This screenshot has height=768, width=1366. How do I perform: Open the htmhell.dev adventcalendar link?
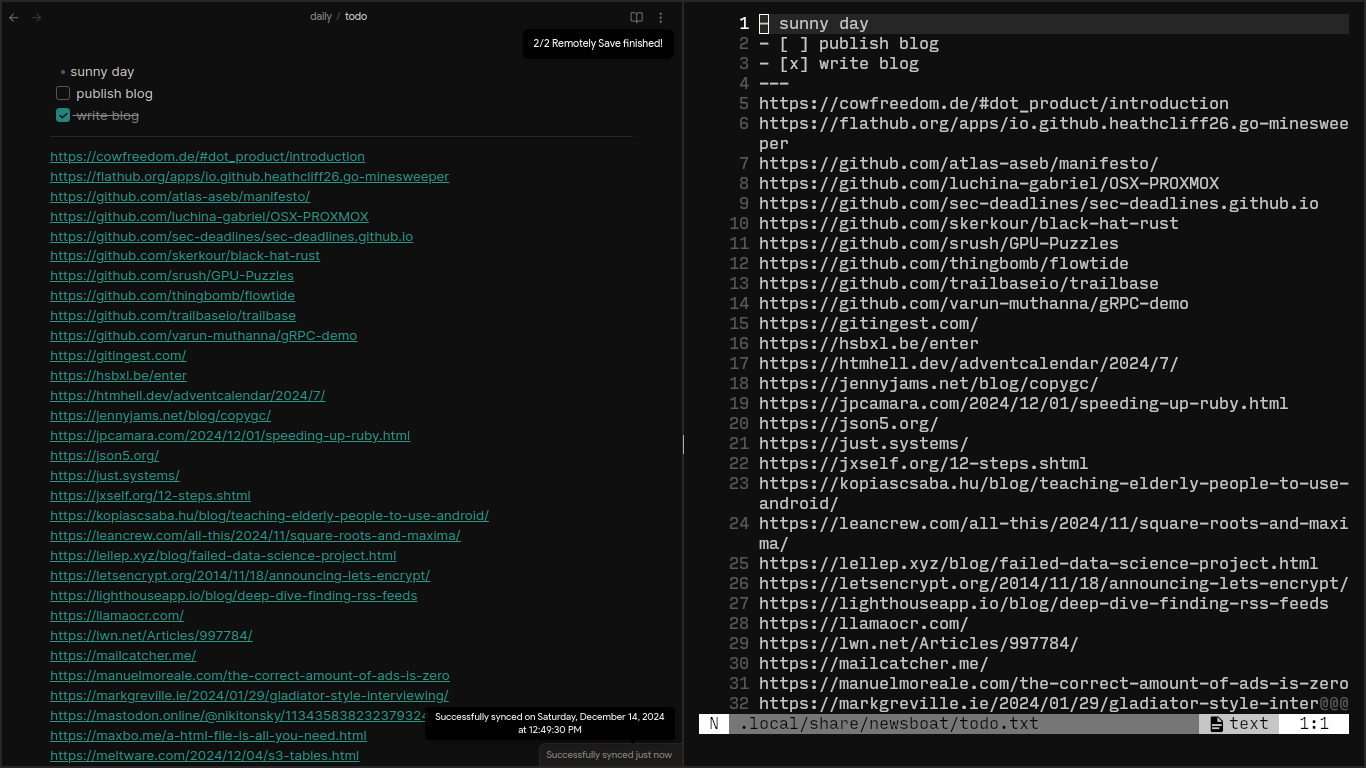pos(187,395)
